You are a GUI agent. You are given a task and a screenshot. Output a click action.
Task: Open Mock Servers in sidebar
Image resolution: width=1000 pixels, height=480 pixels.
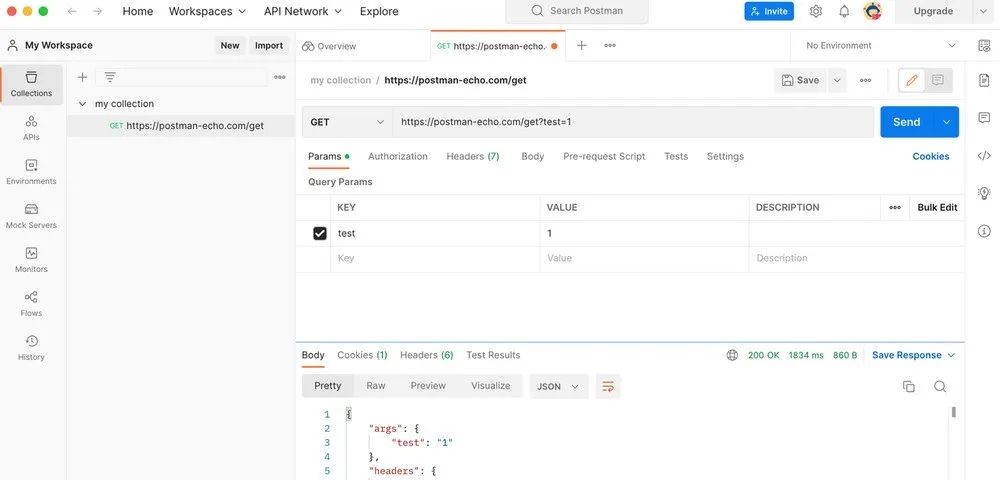[x=31, y=215]
